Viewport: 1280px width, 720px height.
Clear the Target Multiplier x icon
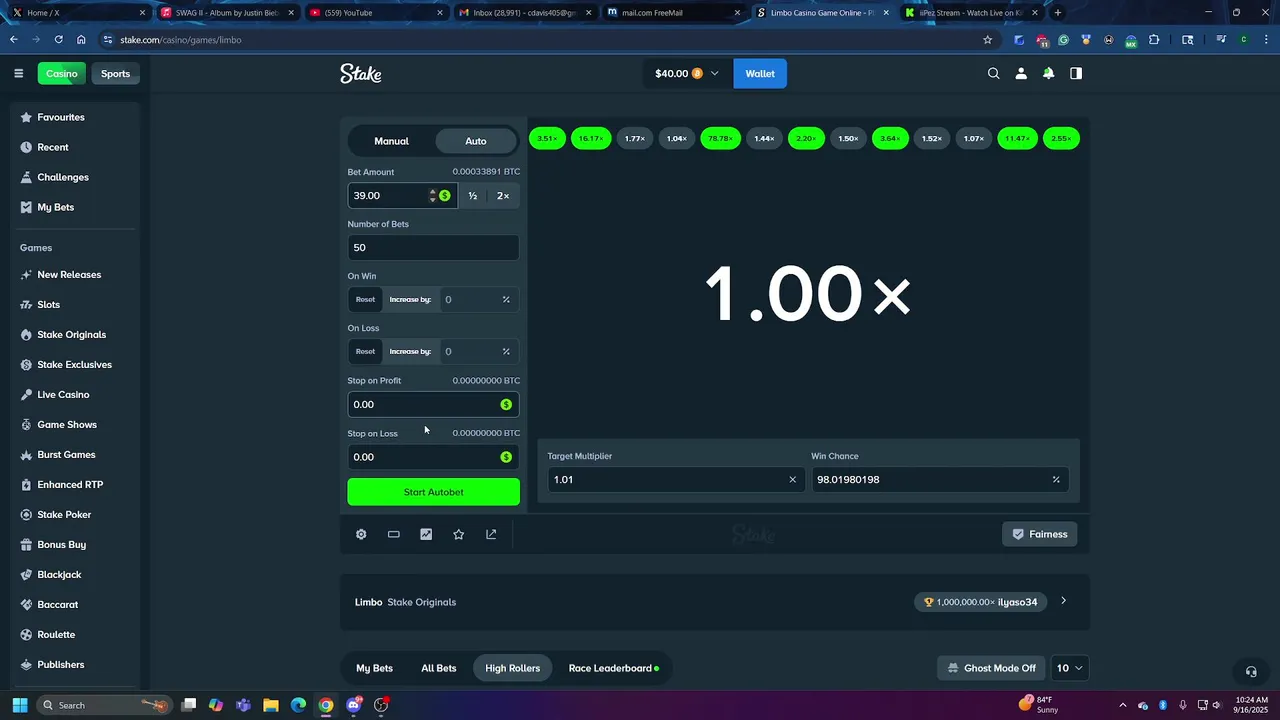click(793, 479)
